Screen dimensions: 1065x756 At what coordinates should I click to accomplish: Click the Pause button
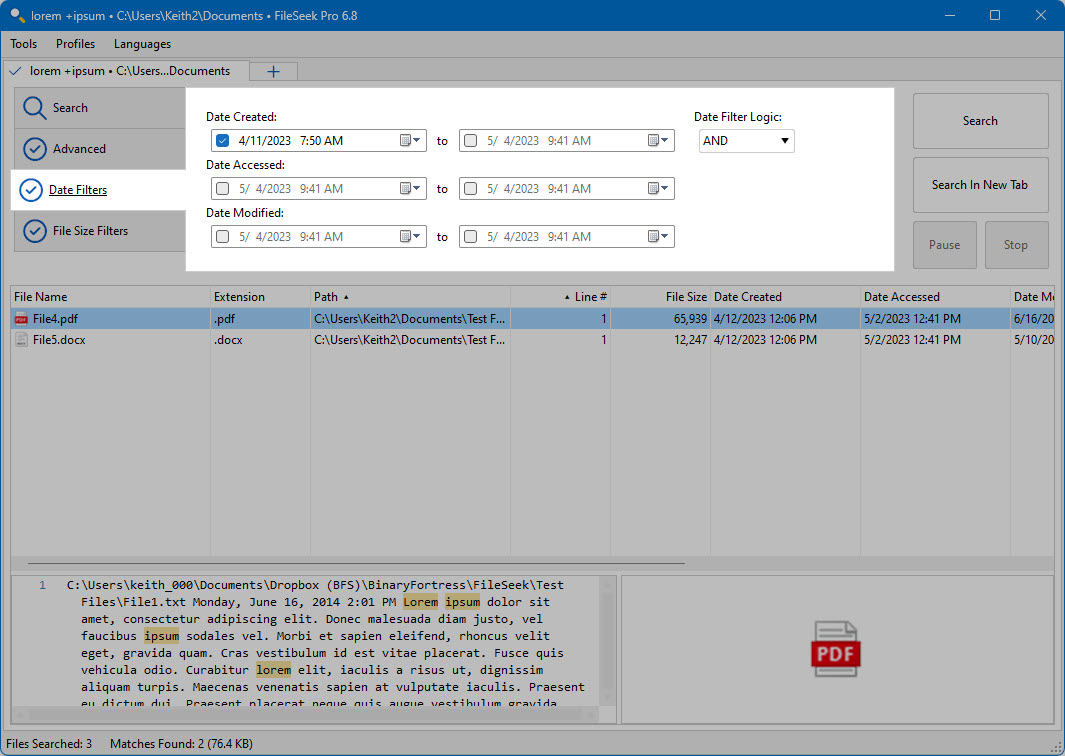click(945, 245)
